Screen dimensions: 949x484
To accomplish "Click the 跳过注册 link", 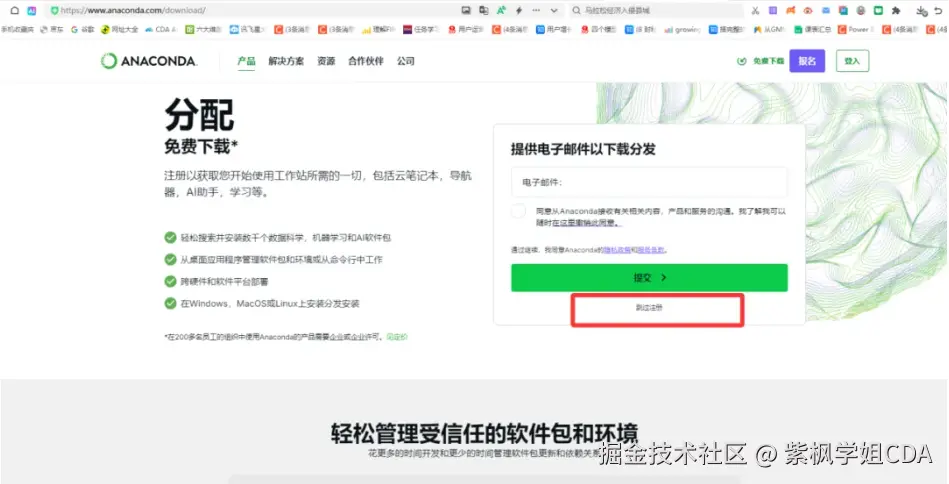I will (649, 308).
